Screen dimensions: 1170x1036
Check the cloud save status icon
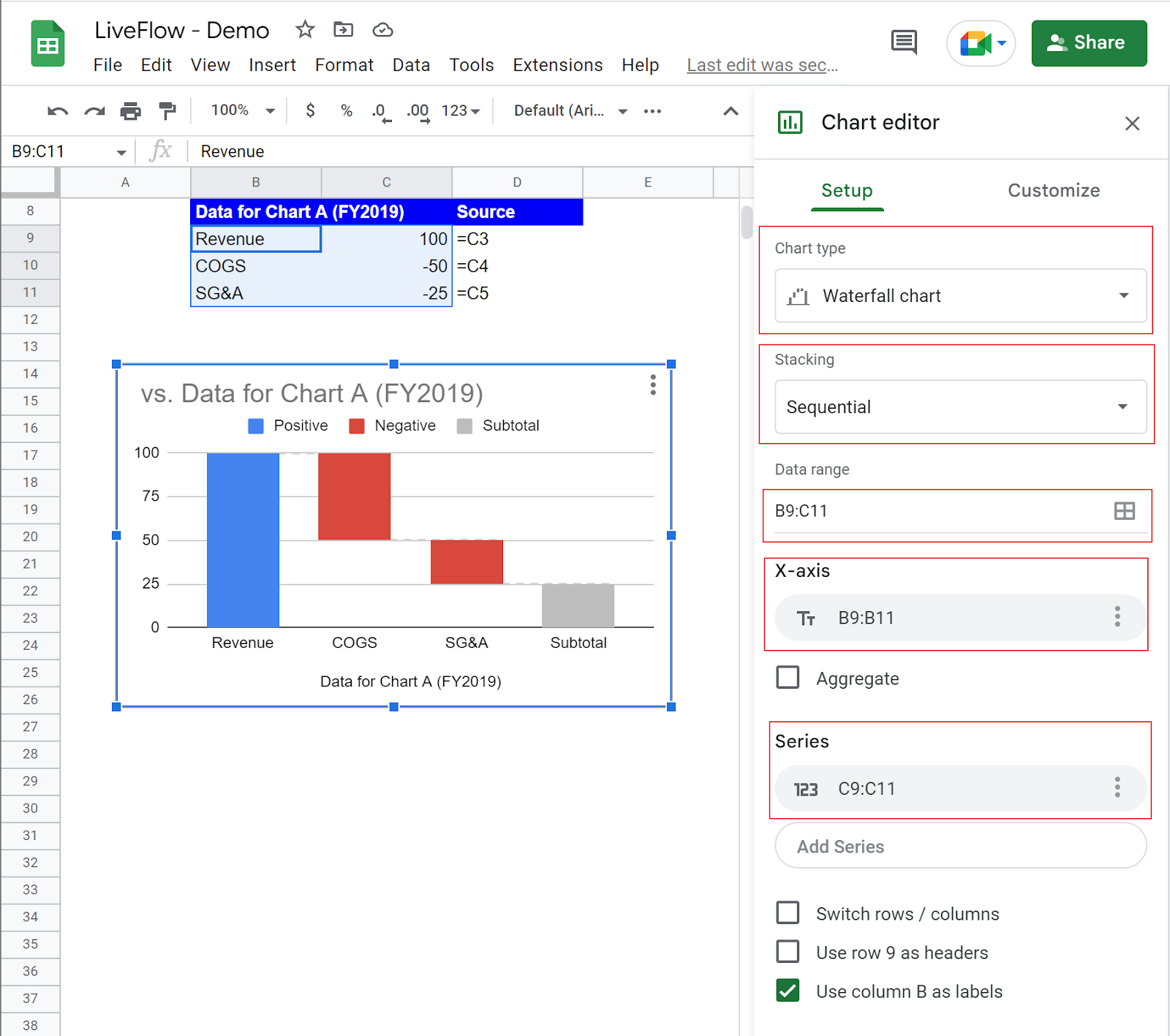pos(382,30)
